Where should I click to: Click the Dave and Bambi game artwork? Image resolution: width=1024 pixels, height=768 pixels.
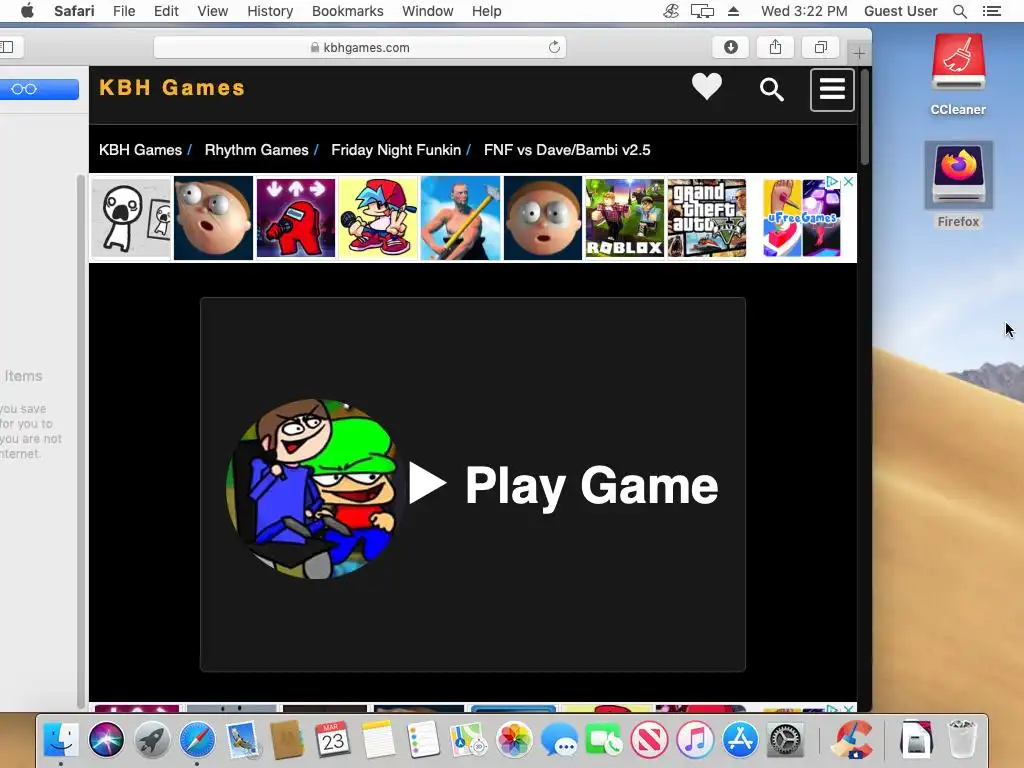[312, 488]
